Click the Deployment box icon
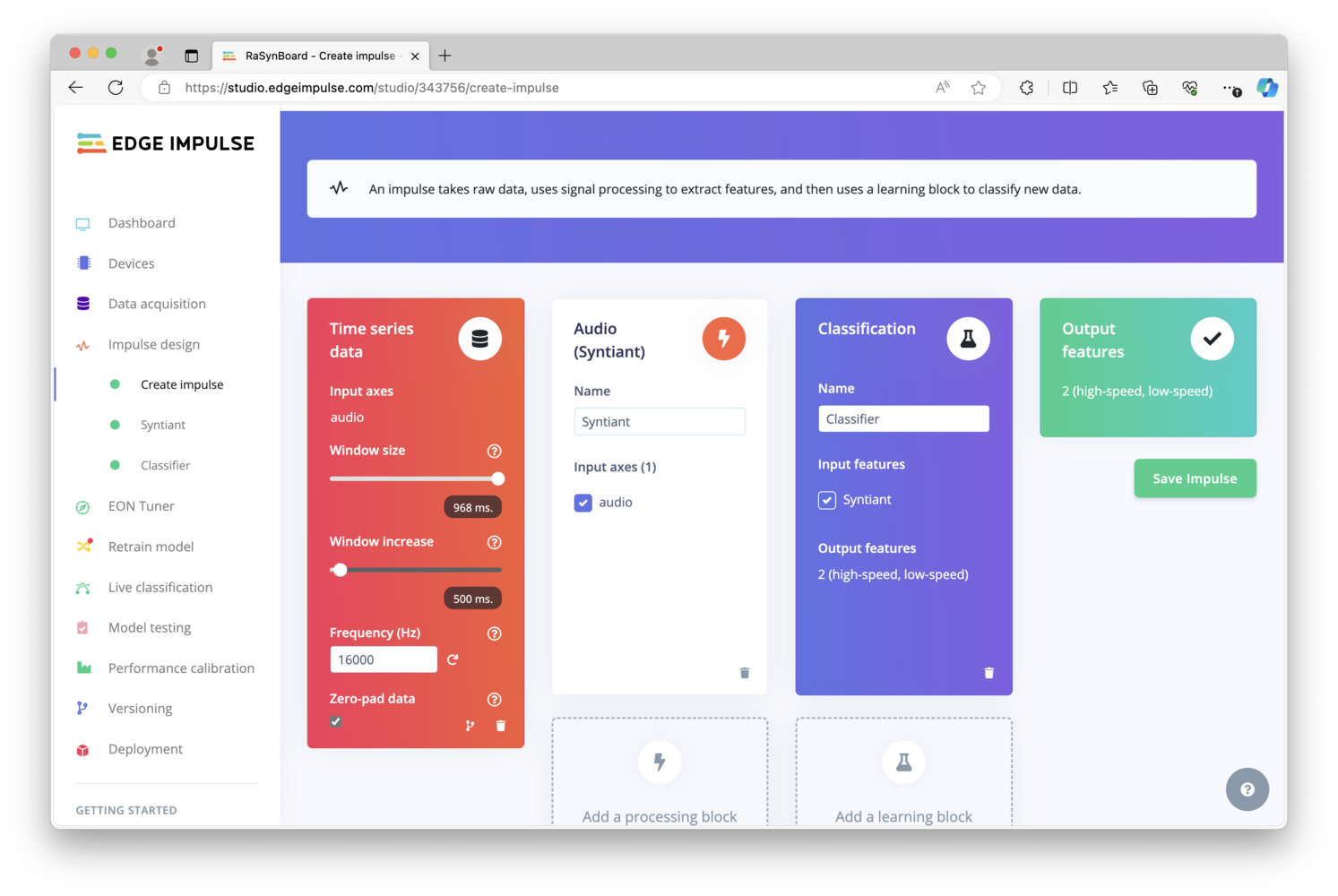The width and height of the screenshot is (1338, 896). tap(82, 750)
